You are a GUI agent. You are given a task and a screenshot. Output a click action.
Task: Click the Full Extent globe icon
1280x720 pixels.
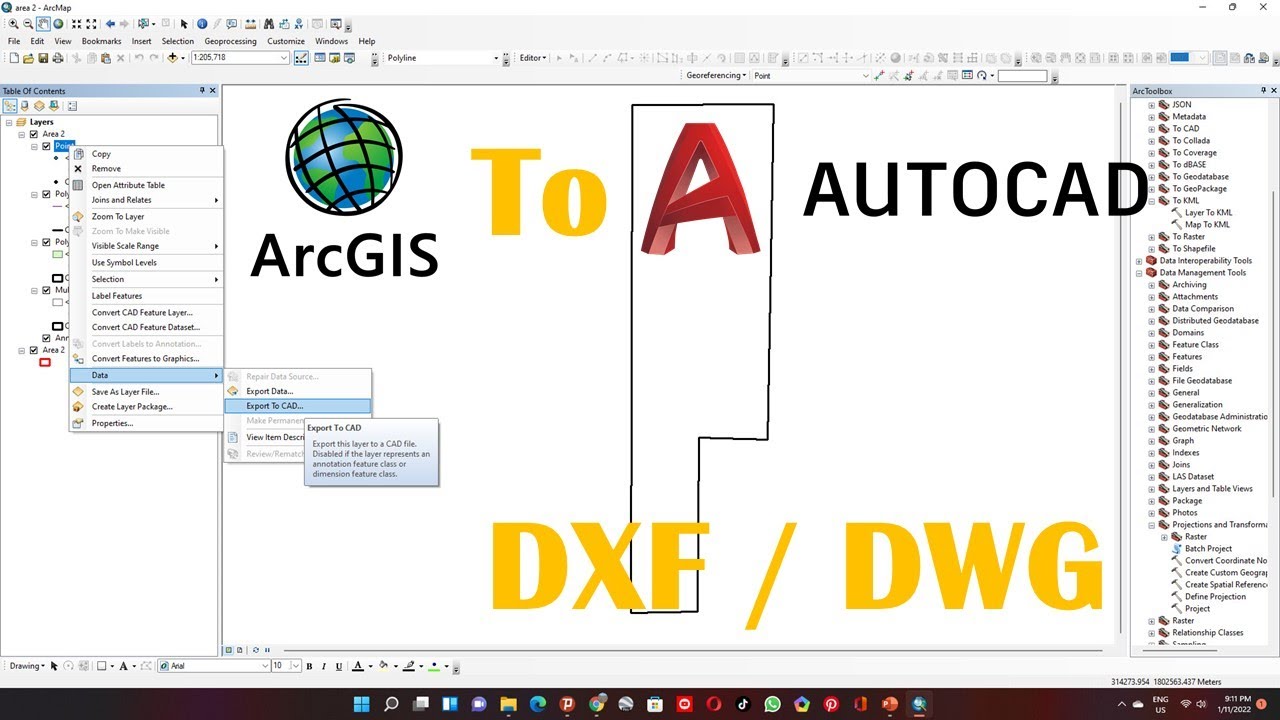(x=58, y=23)
